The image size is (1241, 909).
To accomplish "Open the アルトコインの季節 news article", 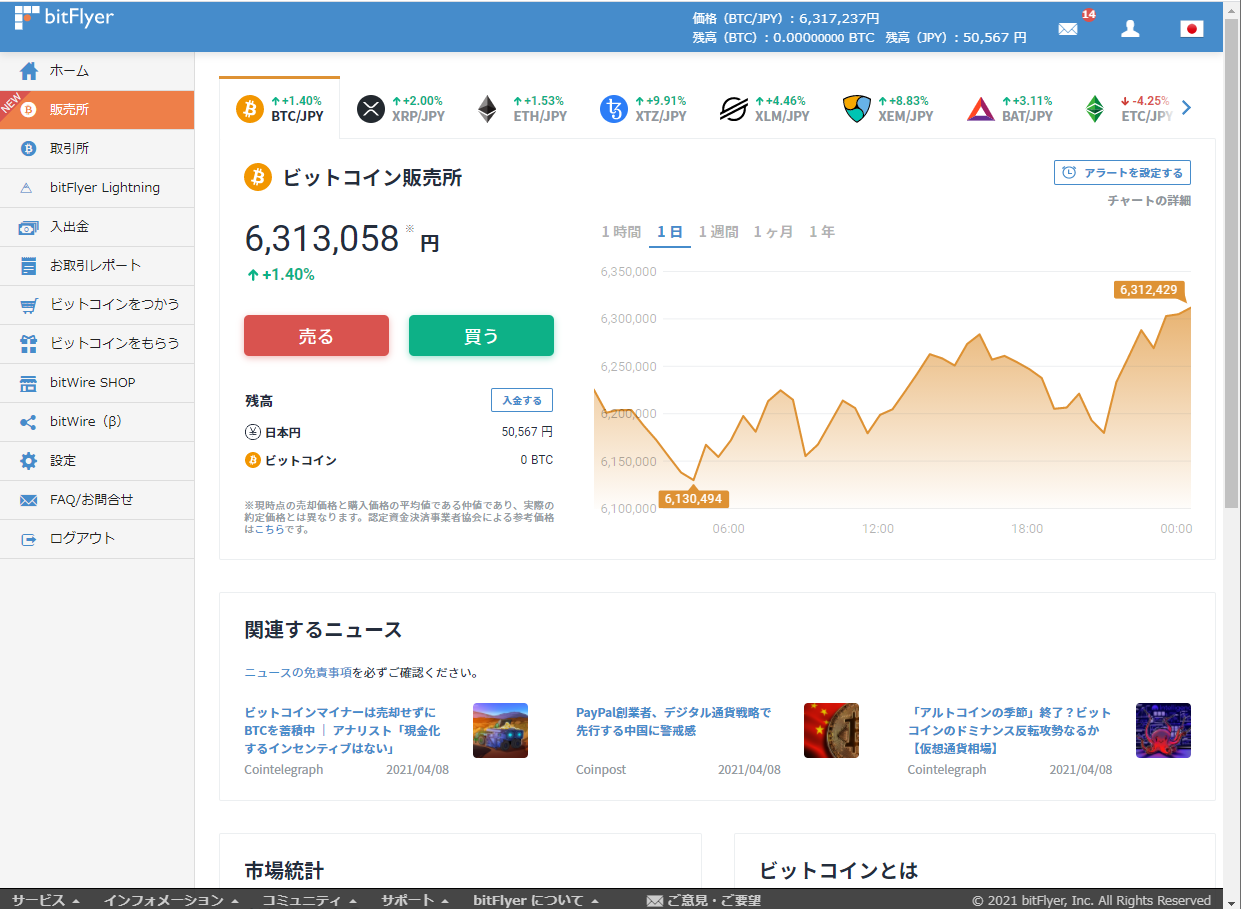I will [x=1010, y=730].
